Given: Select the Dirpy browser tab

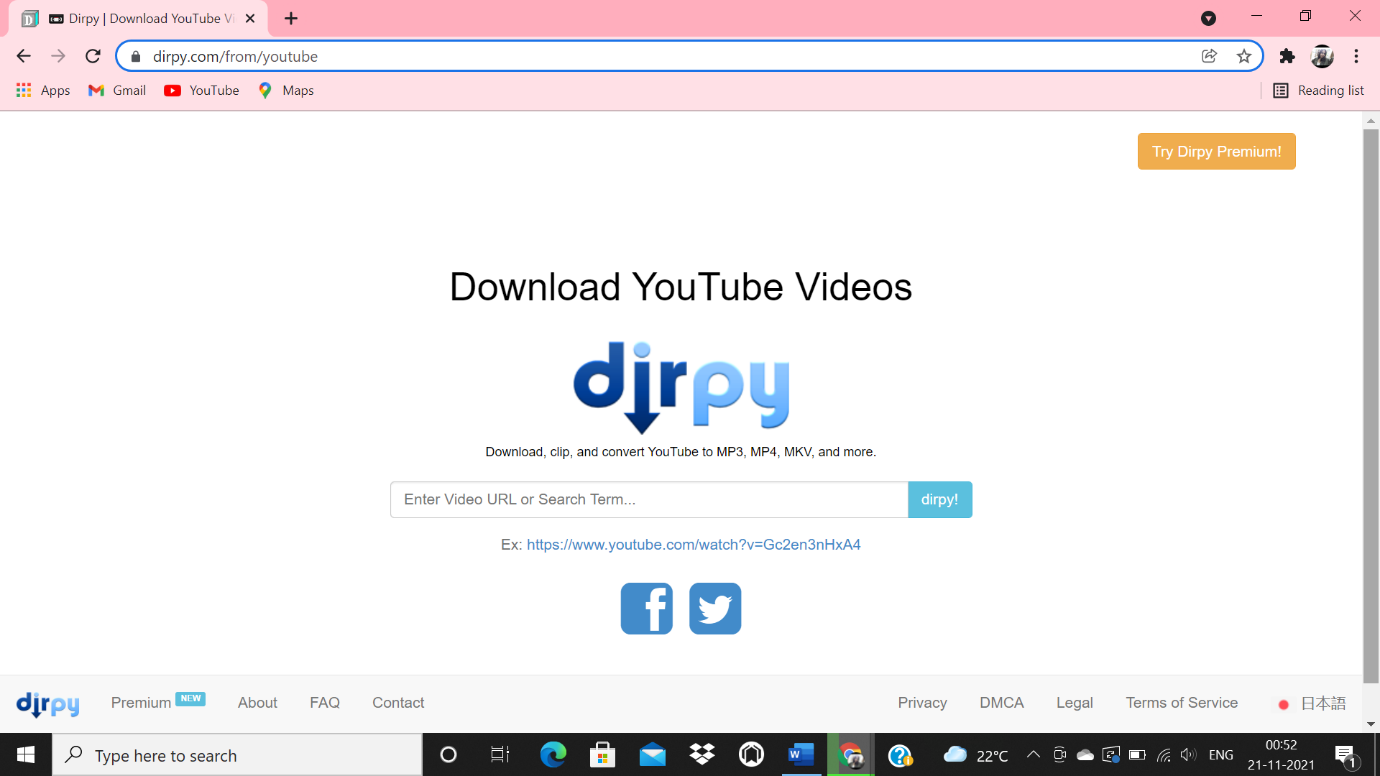Looking at the screenshot, I should tap(140, 18).
